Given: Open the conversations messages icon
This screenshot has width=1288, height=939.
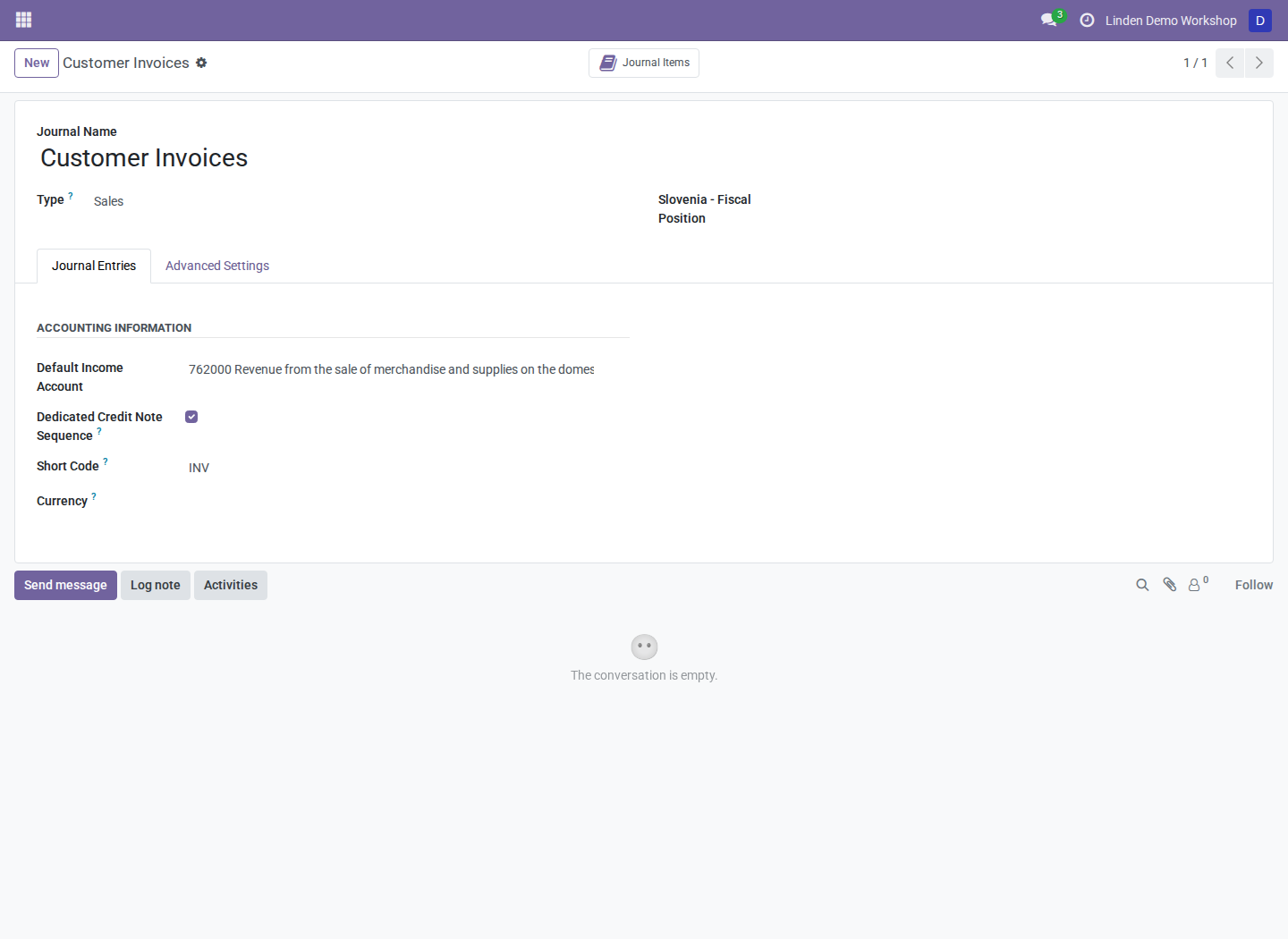Looking at the screenshot, I should 1049,20.
